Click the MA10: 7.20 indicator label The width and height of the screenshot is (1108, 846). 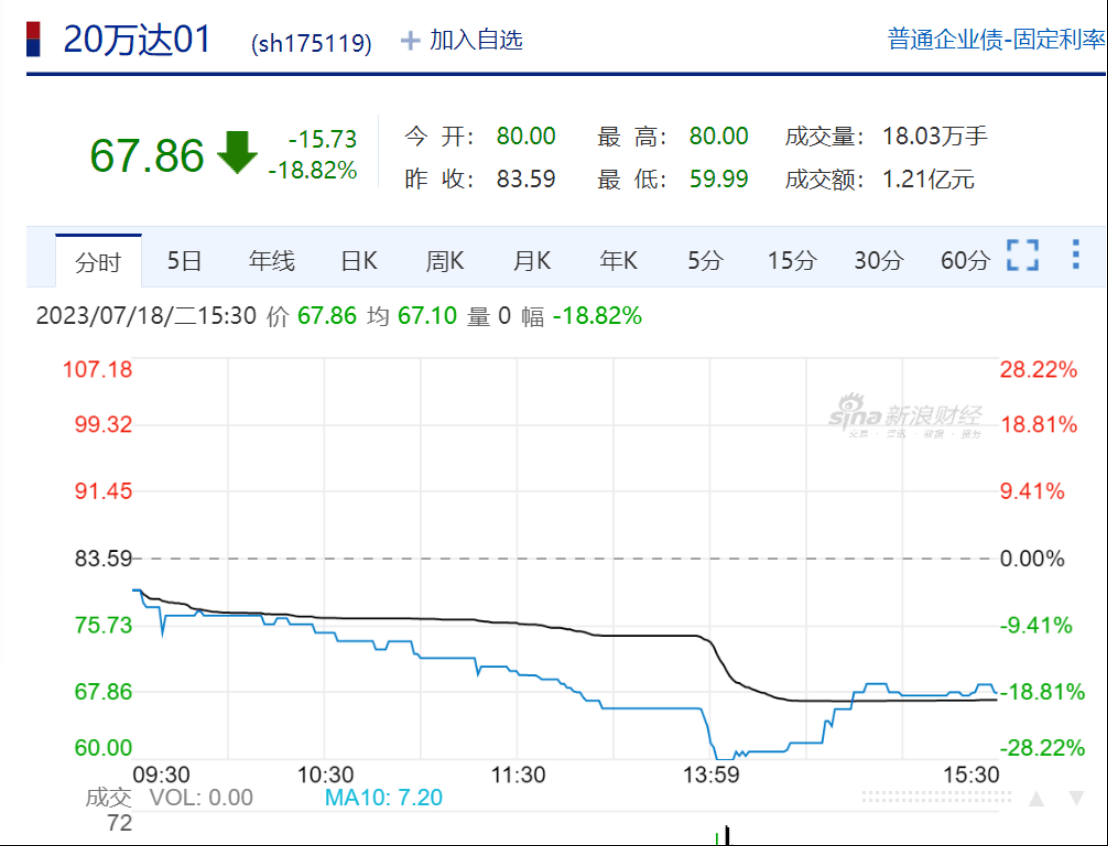(x=383, y=798)
